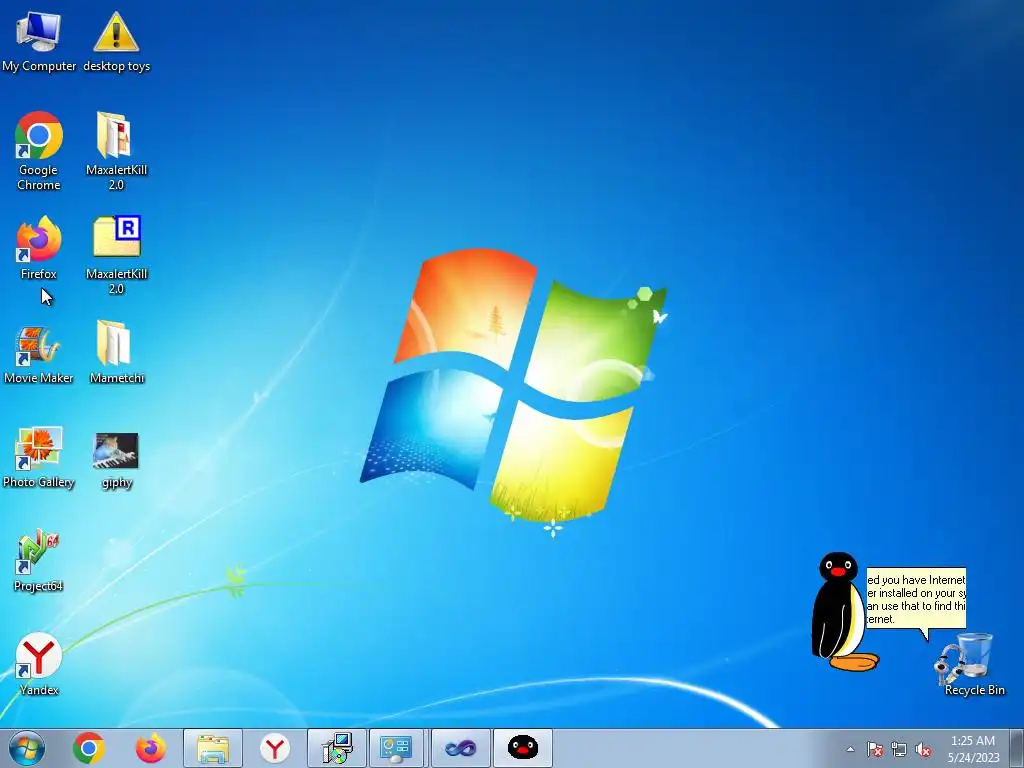This screenshot has height=768, width=1024.
Task: Open the My Computer desktop icon
Action: [39, 40]
